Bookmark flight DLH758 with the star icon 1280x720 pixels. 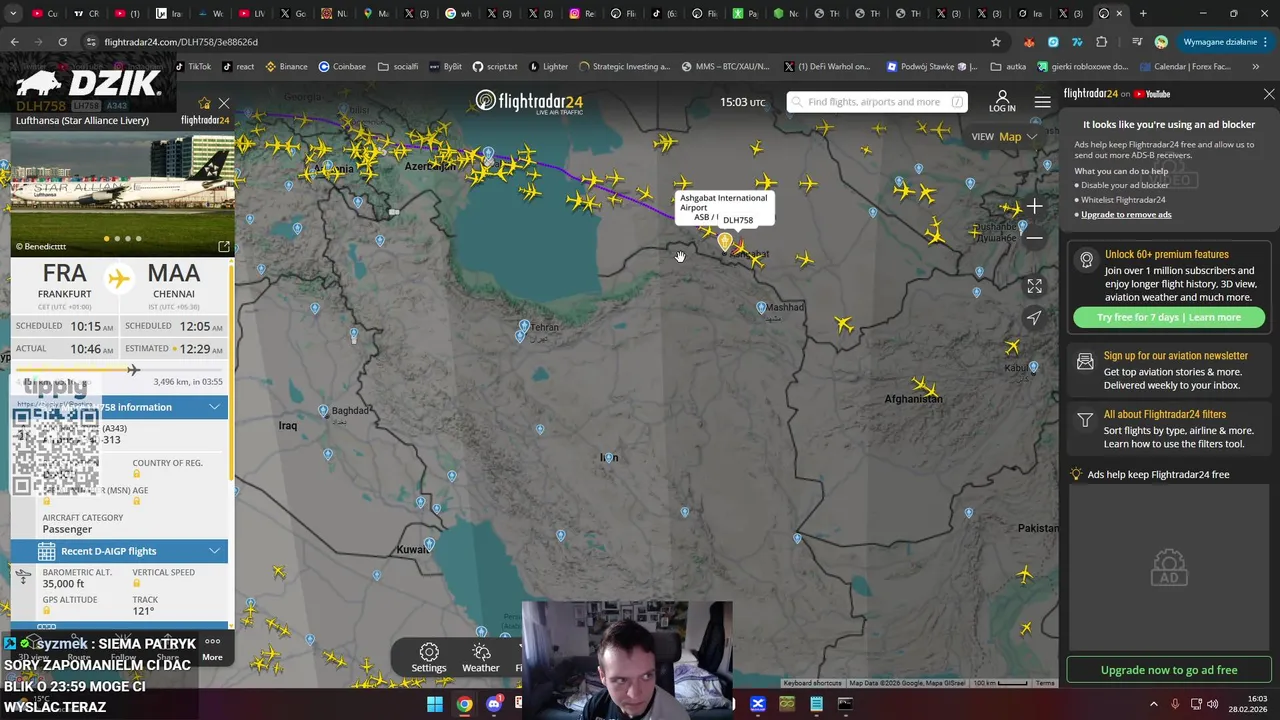(205, 103)
